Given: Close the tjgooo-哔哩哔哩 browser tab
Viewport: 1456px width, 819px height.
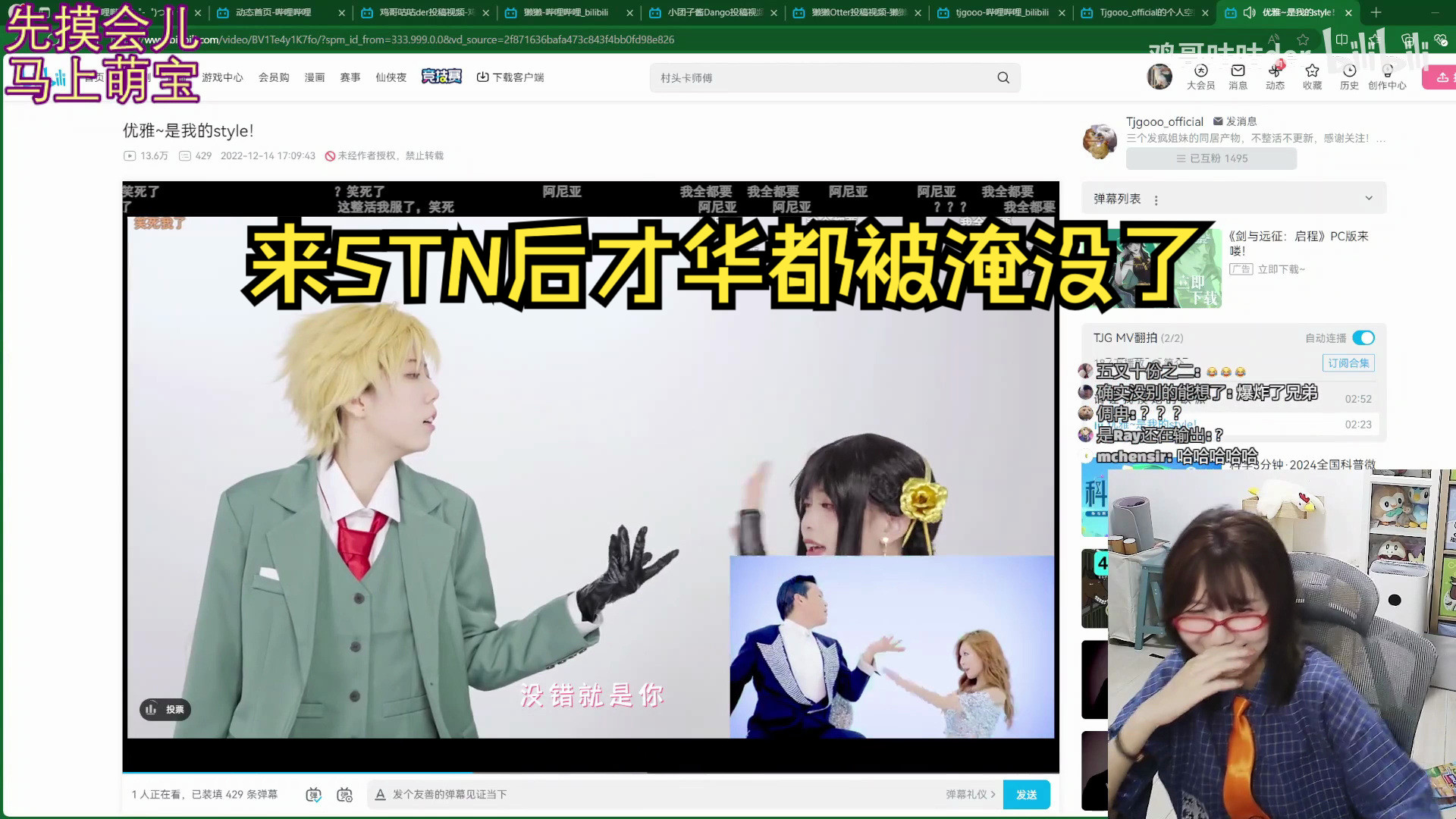Looking at the screenshot, I should pyautogui.click(x=1061, y=13).
